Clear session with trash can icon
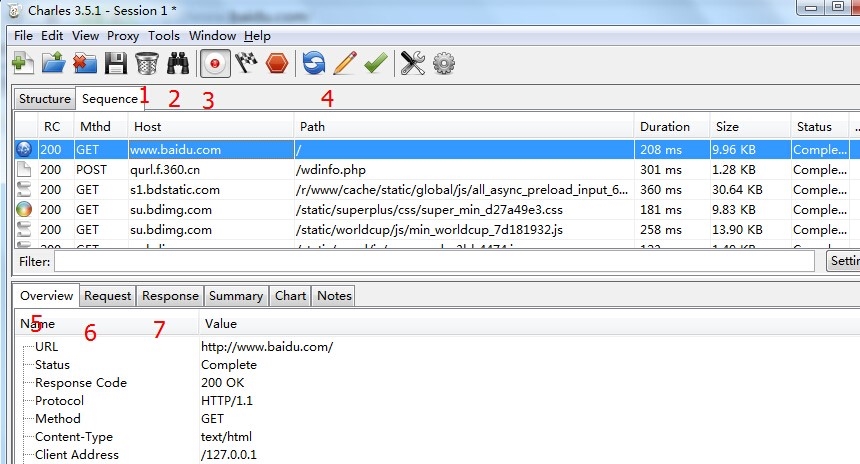 146,63
